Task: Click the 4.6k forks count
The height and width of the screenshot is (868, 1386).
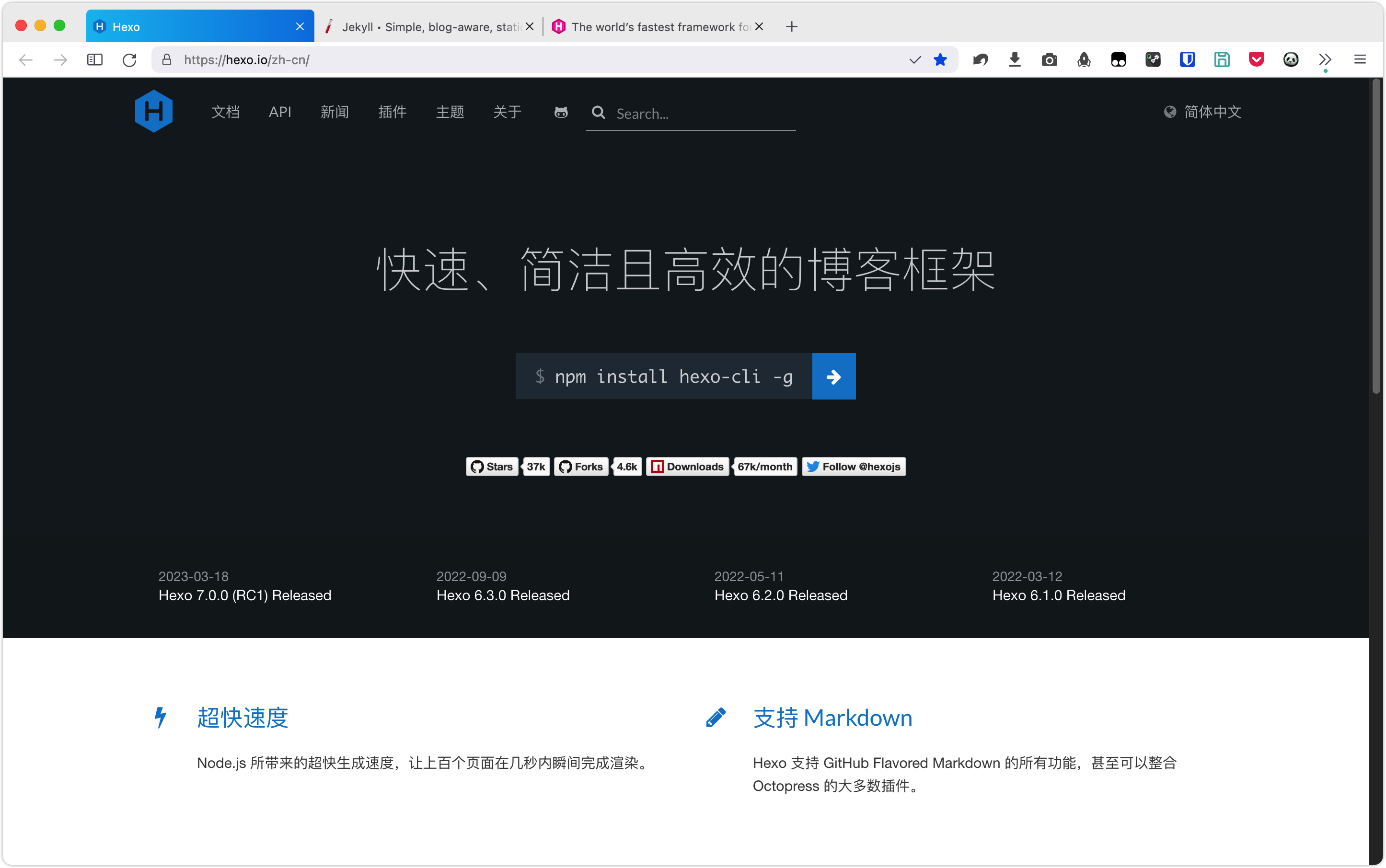Action: pos(627,467)
